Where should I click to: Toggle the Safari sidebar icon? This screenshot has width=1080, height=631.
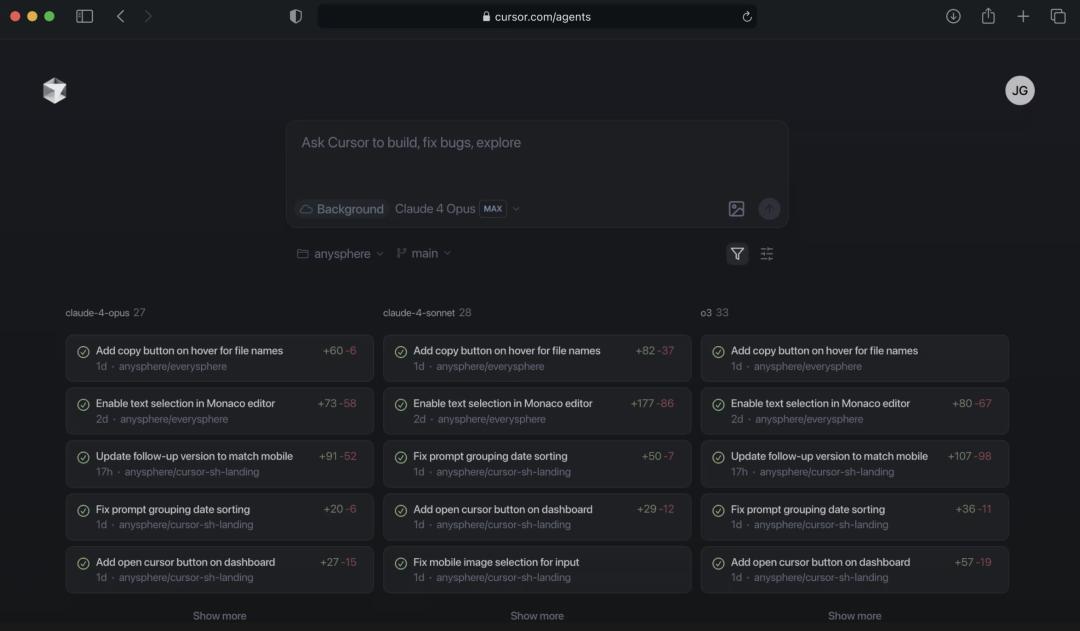(84, 17)
